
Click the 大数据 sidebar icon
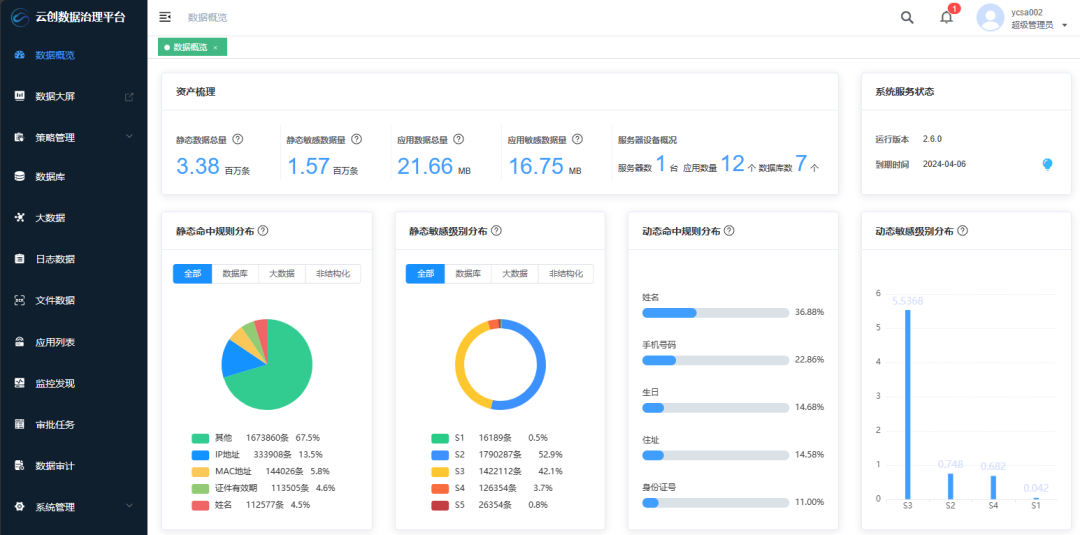point(19,218)
